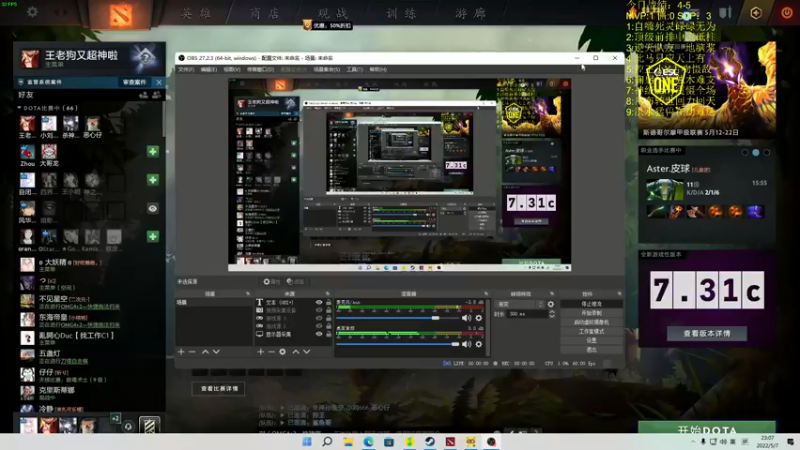800x450 pixels.
Task: Undock the 场景 panel with its float icon
Action: pos(248,294)
